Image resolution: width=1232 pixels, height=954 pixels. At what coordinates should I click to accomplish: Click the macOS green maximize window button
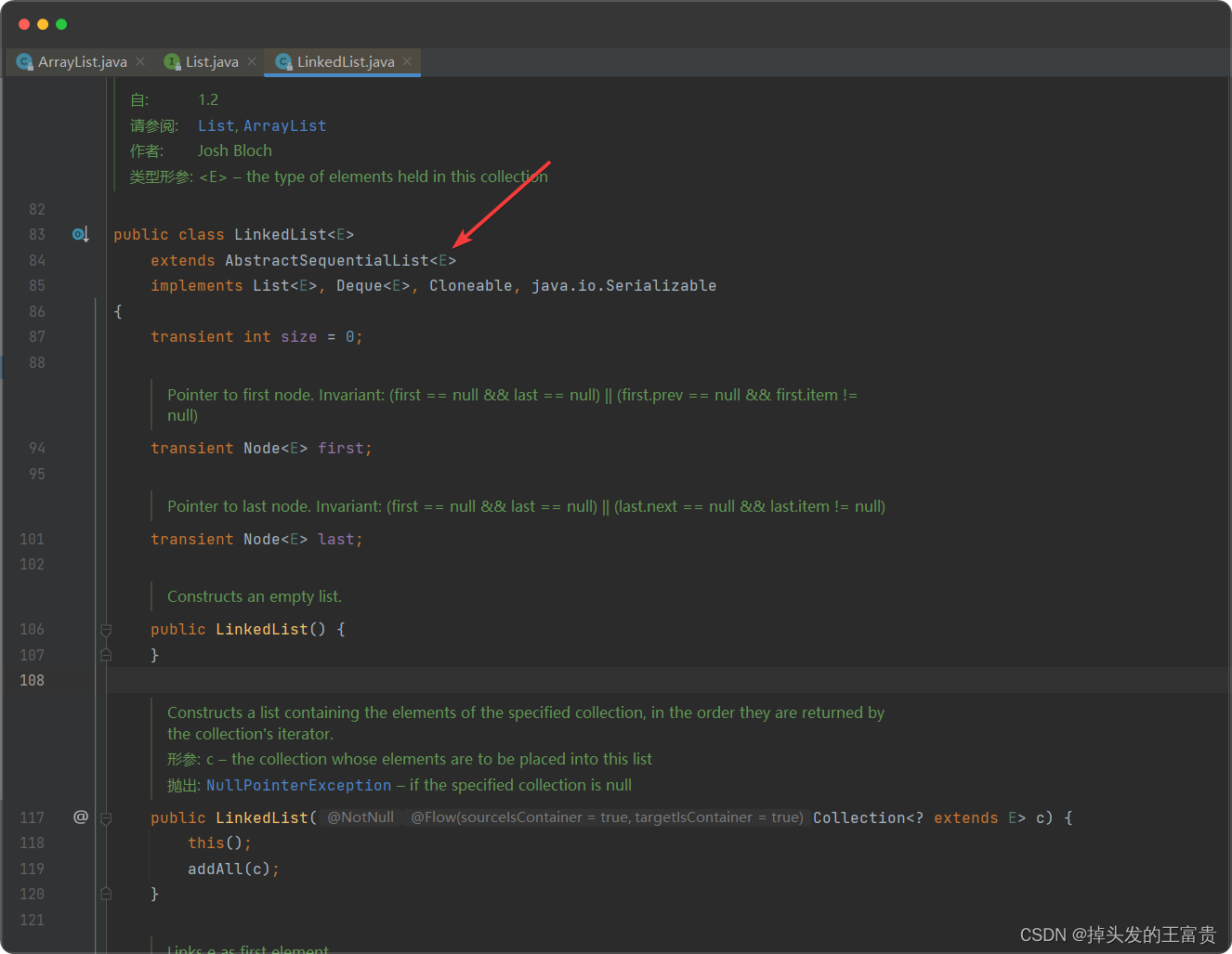(61, 24)
